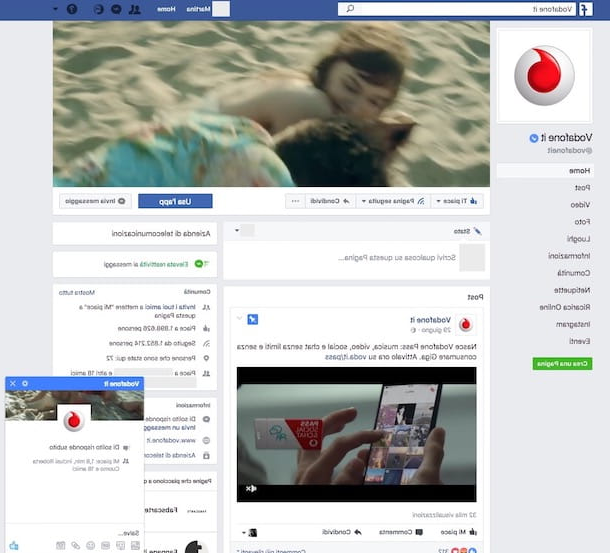Click the magnifier search icon in the top bar
Screen dimensions: 610x553
click(x=350, y=9)
